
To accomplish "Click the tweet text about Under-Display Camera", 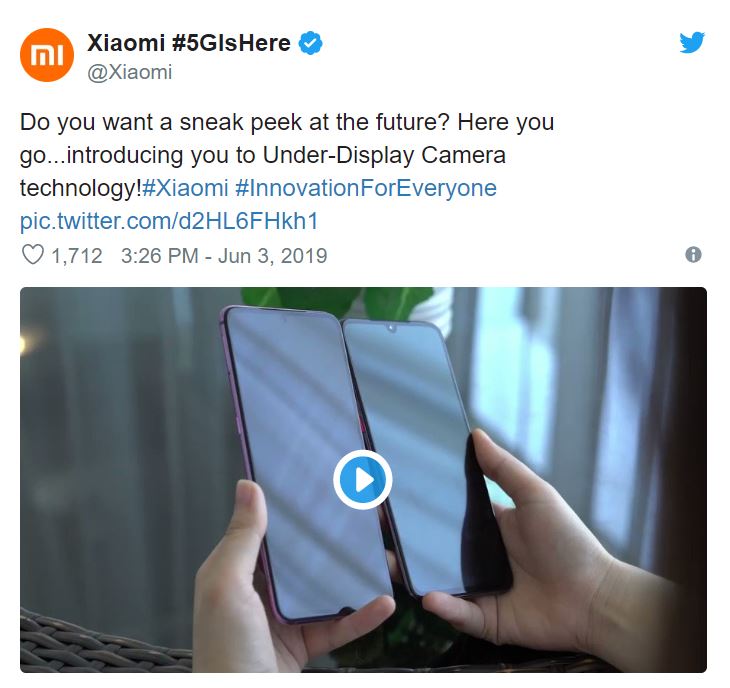I will coord(287,155).
